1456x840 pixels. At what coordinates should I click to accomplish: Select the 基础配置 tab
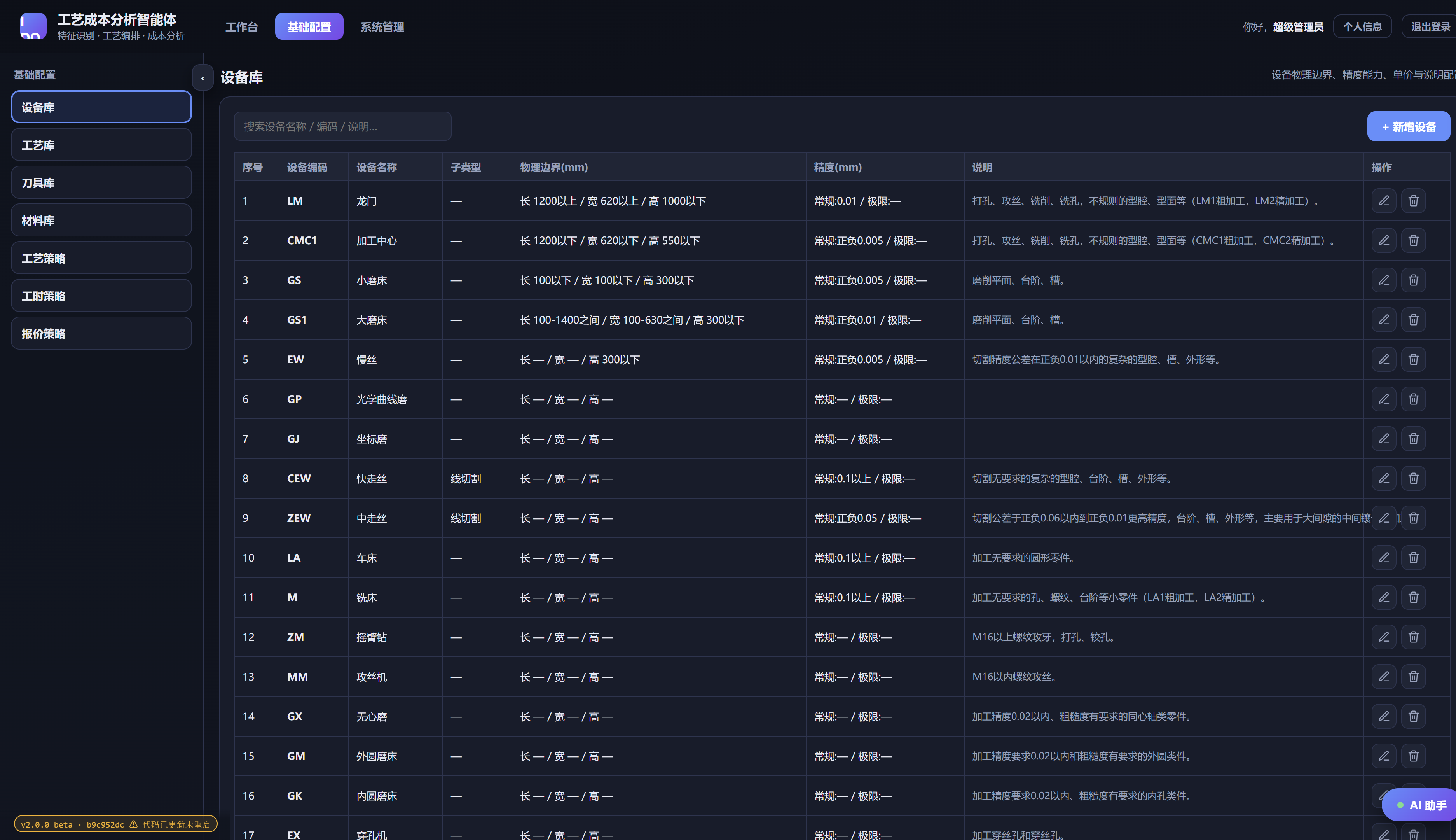[309, 26]
